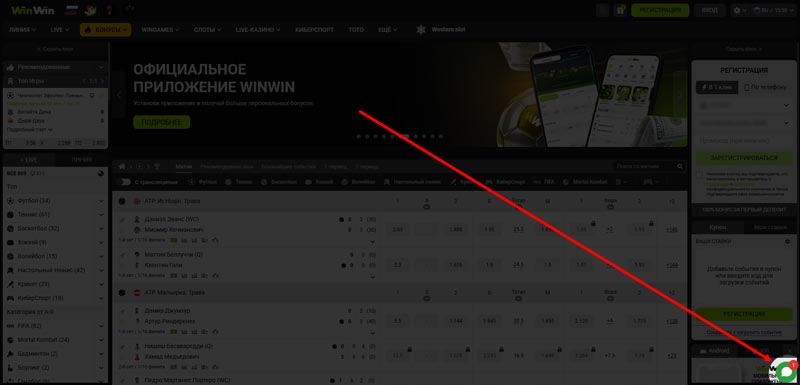Click the trophy icon in matches toolbar
The height and width of the screenshot is (385, 800).
click(x=157, y=166)
